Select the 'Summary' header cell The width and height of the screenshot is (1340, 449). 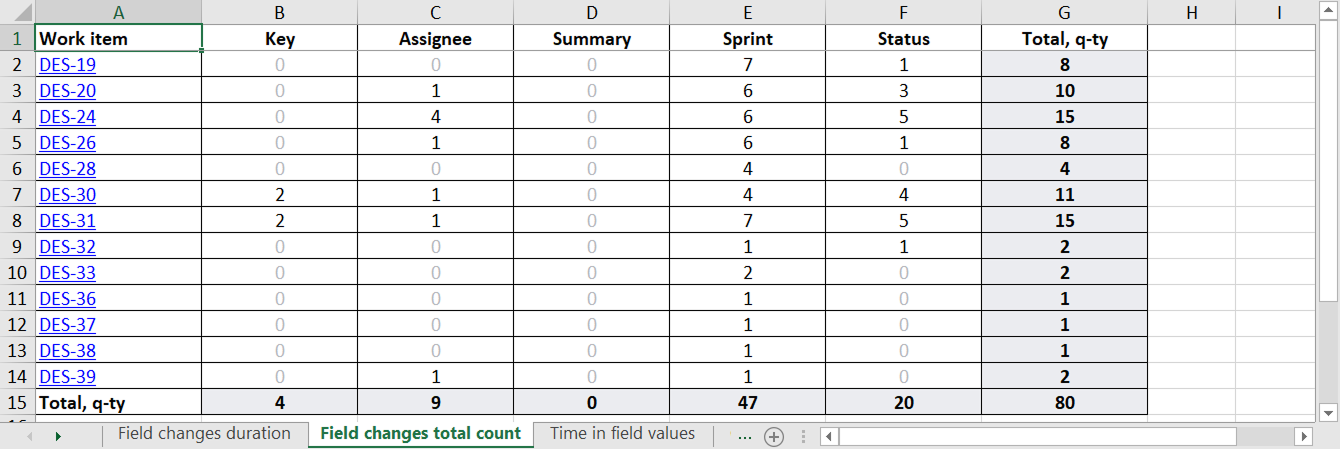click(591, 39)
